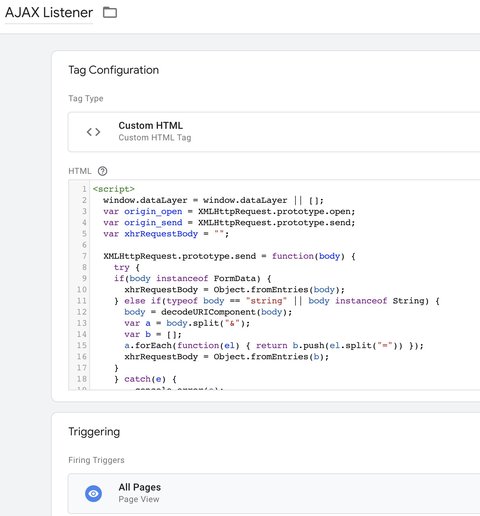Viewport: 480px width, 516px height.
Task: Click the Triggering section heading
Action: tap(94, 432)
